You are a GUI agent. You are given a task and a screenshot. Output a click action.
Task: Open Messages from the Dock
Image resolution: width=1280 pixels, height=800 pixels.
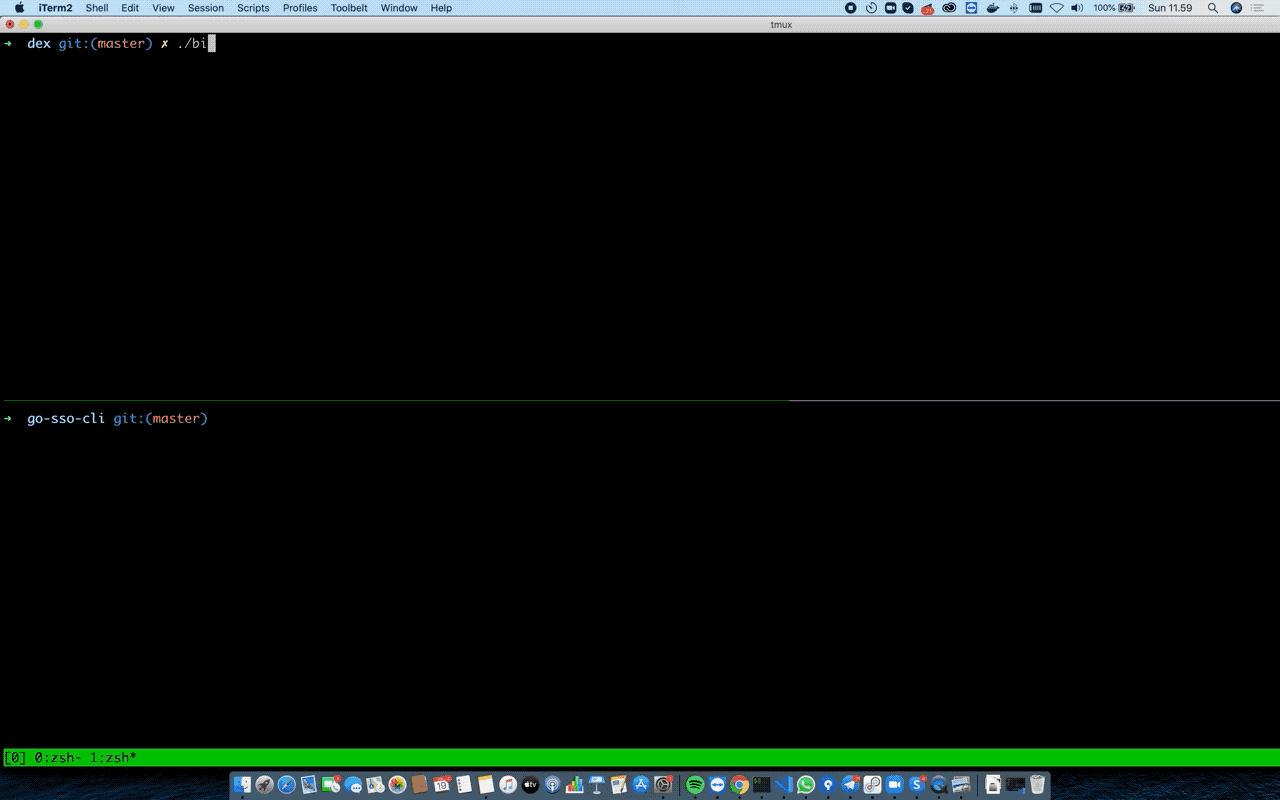[x=353, y=785]
